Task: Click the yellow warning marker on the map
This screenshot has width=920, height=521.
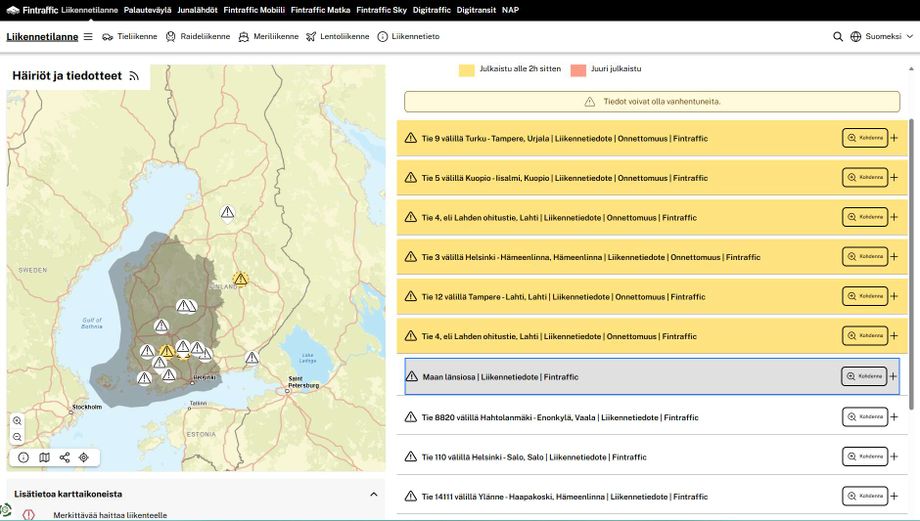Action: coord(240,279)
